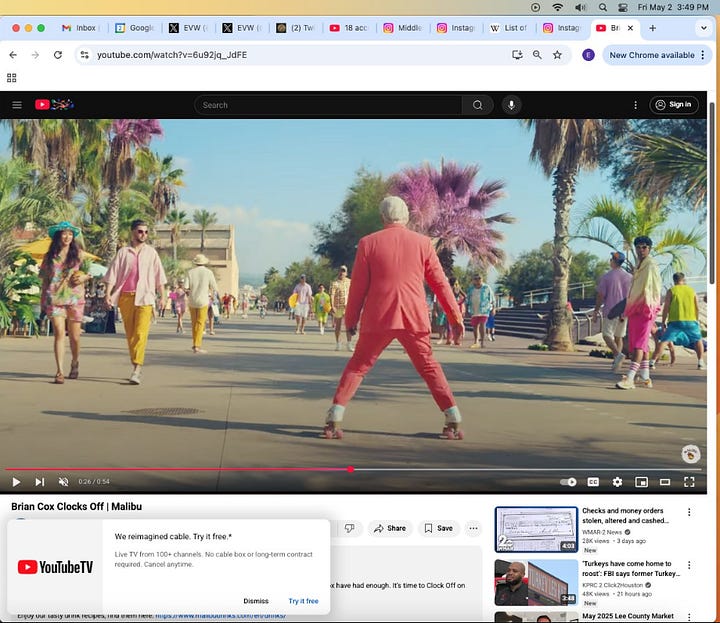Open Wi-Fi menu bar status
The image size is (720, 623).
557,7
